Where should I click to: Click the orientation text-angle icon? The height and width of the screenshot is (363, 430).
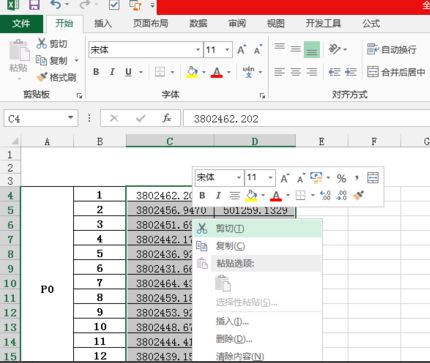(335, 49)
